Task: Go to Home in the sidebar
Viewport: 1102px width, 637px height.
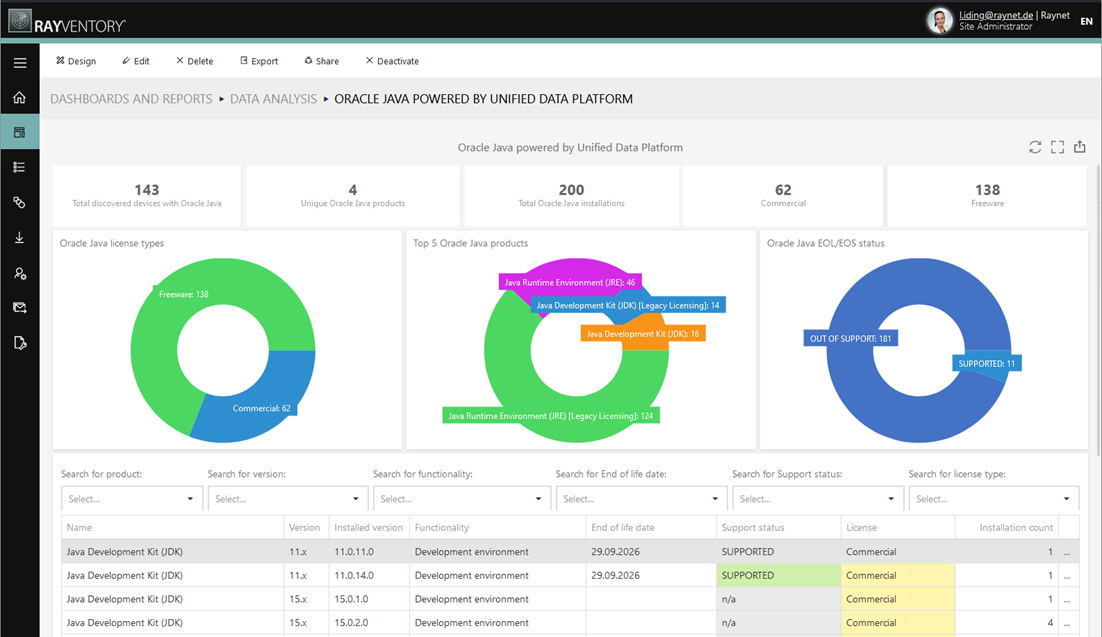Action: 19,98
